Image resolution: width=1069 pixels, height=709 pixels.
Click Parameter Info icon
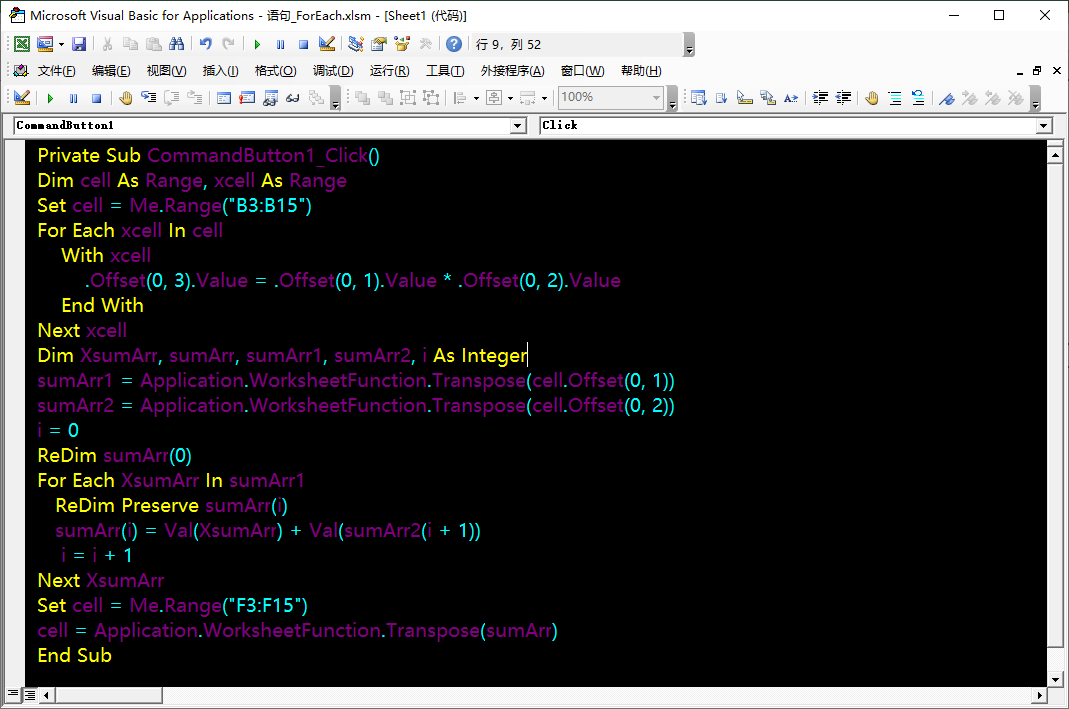tap(768, 97)
